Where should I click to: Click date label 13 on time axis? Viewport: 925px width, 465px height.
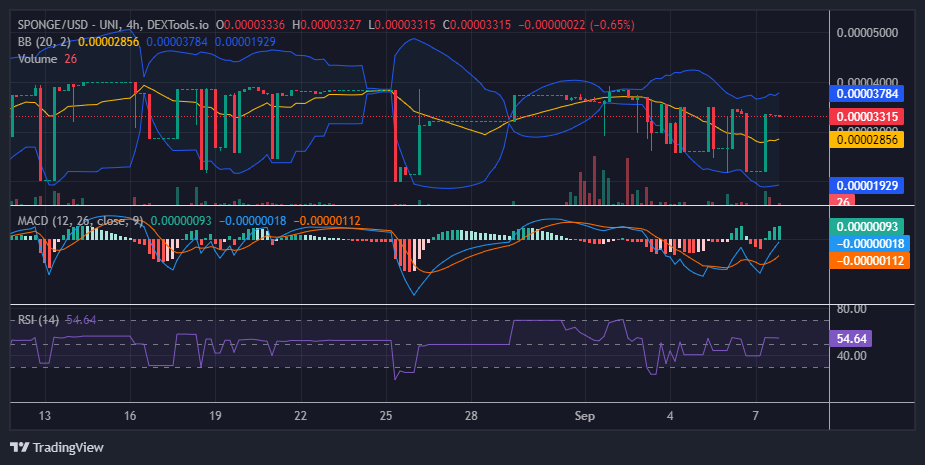[44, 415]
